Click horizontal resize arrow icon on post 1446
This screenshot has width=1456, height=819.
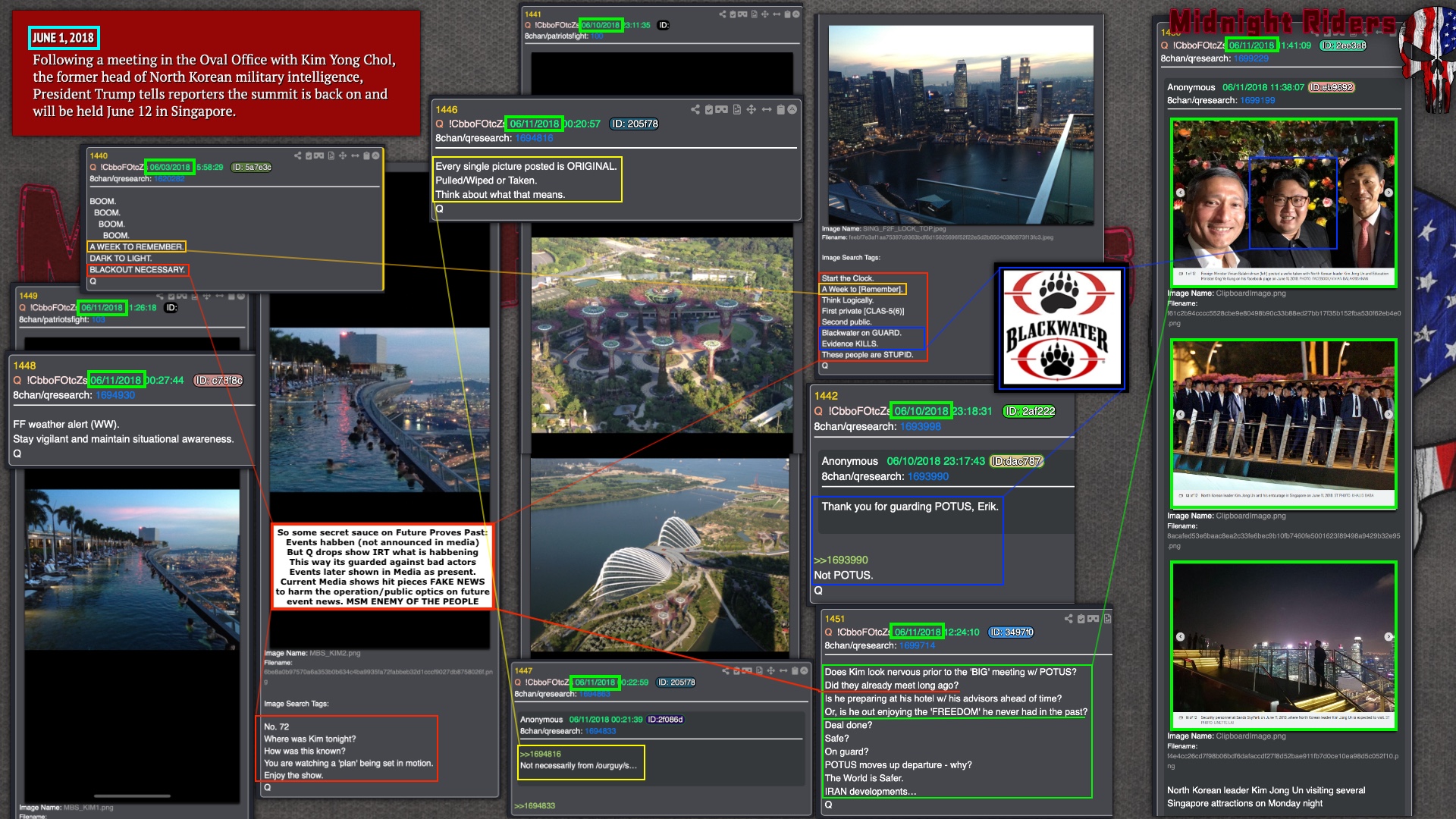pyautogui.click(x=767, y=110)
